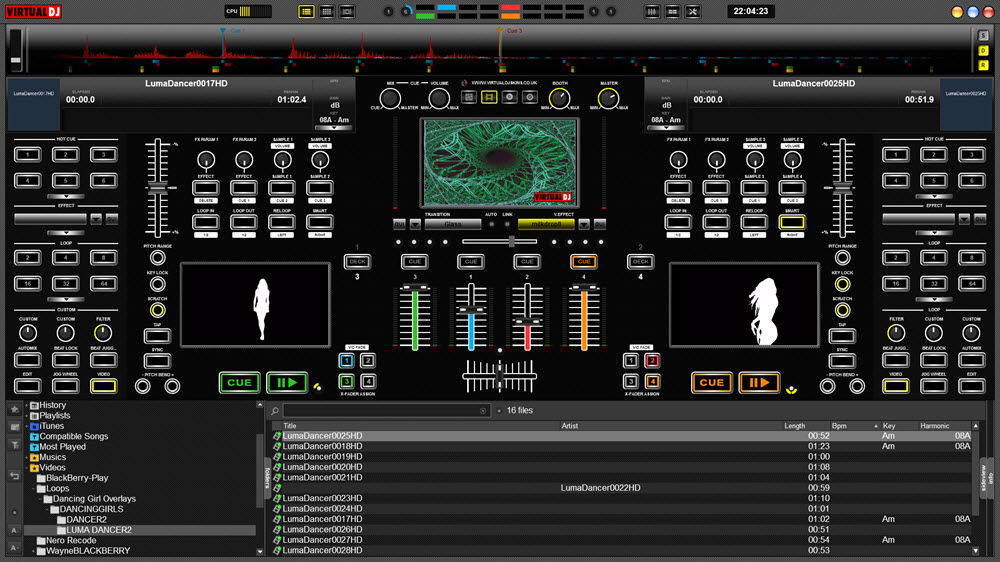Select the yellow video layout icon above preview
Image resolution: width=1000 pixels, height=562 pixels.
489,97
